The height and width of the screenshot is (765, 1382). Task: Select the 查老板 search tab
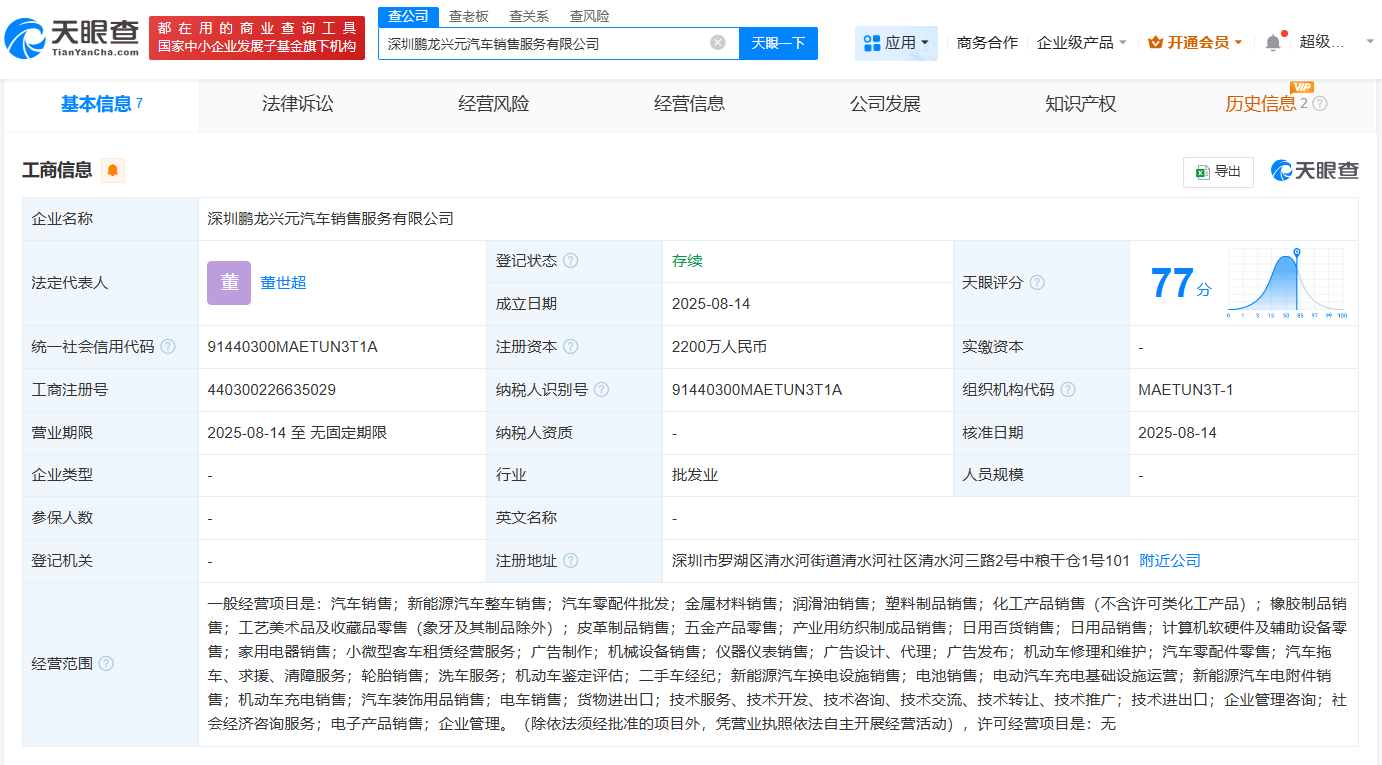coord(466,16)
